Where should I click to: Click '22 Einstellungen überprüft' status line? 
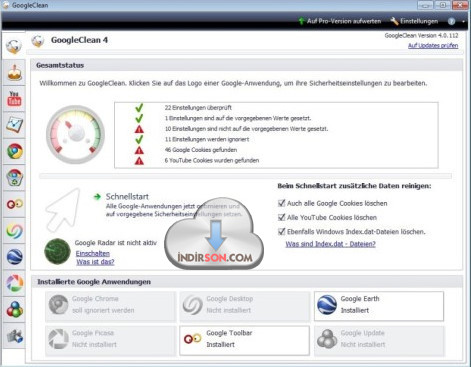point(198,108)
